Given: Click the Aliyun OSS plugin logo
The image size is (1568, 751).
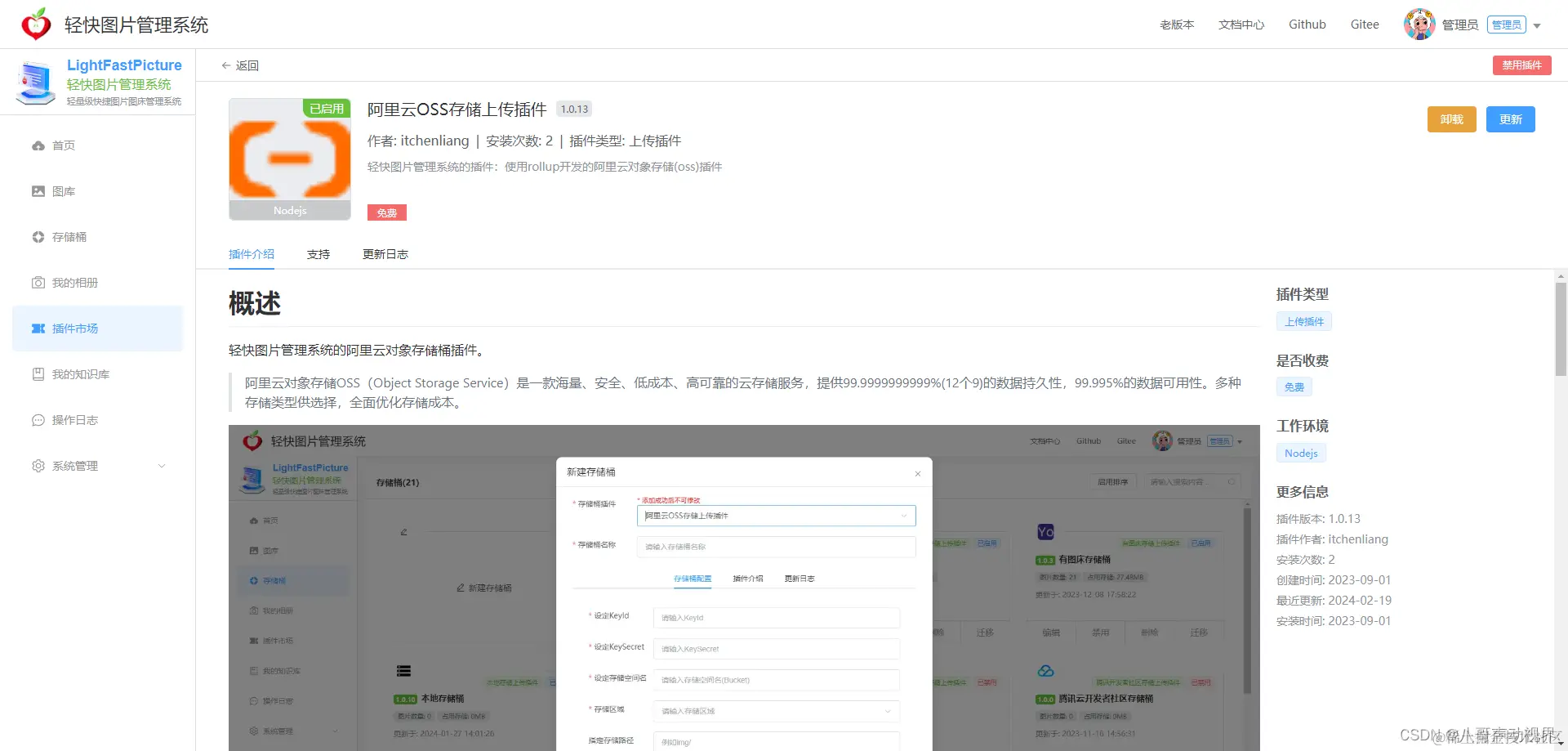Looking at the screenshot, I should click(290, 159).
